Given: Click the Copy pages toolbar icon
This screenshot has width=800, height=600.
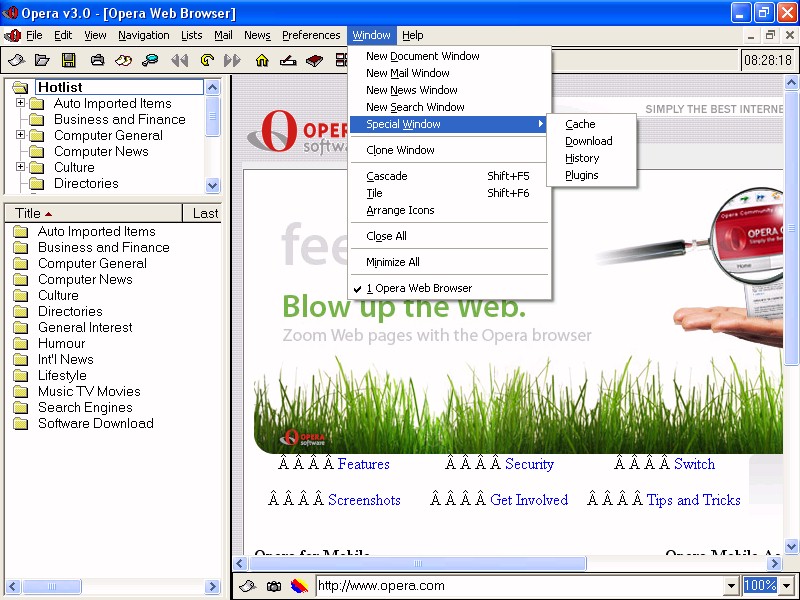Looking at the screenshot, I should pos(123,60).
